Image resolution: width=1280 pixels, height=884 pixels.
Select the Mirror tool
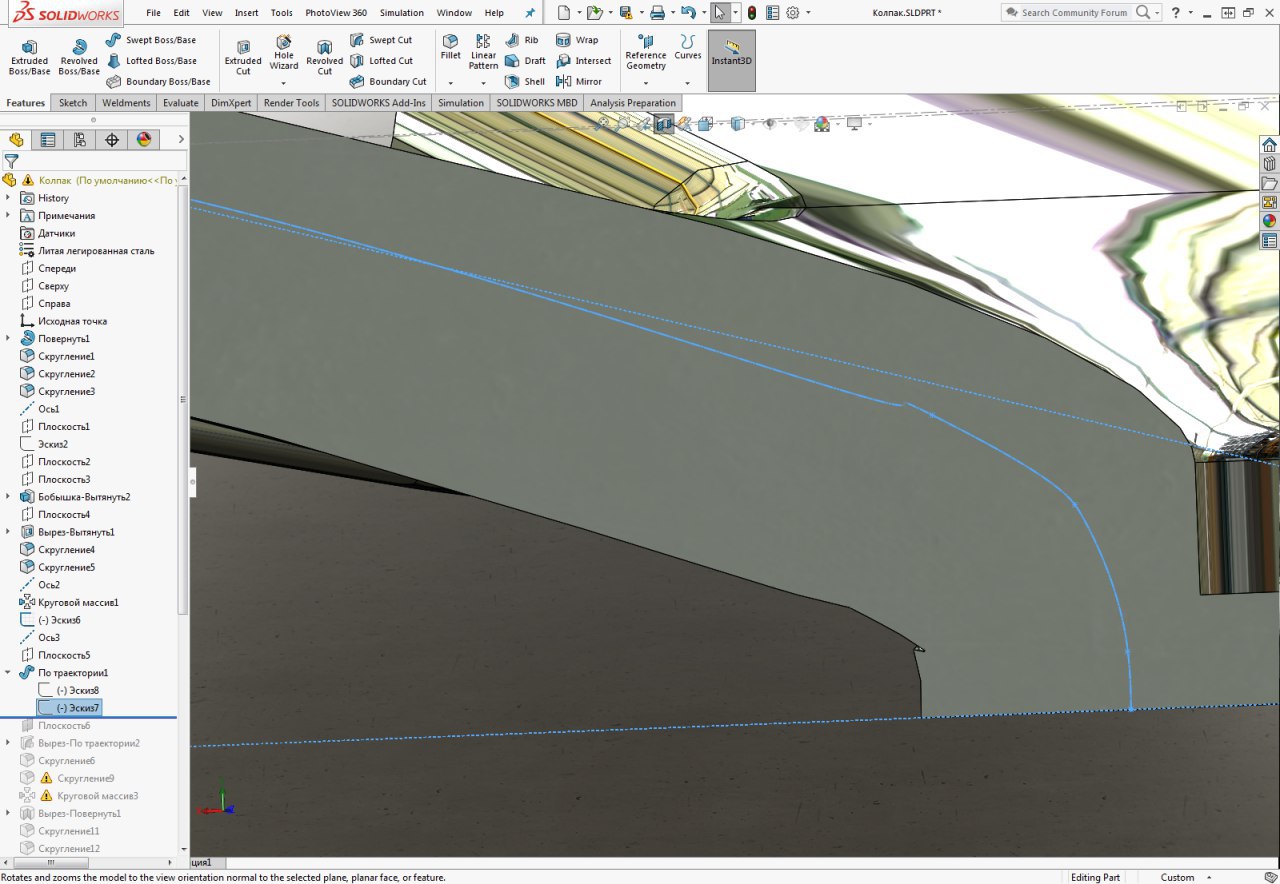click(x=579, y=82)
